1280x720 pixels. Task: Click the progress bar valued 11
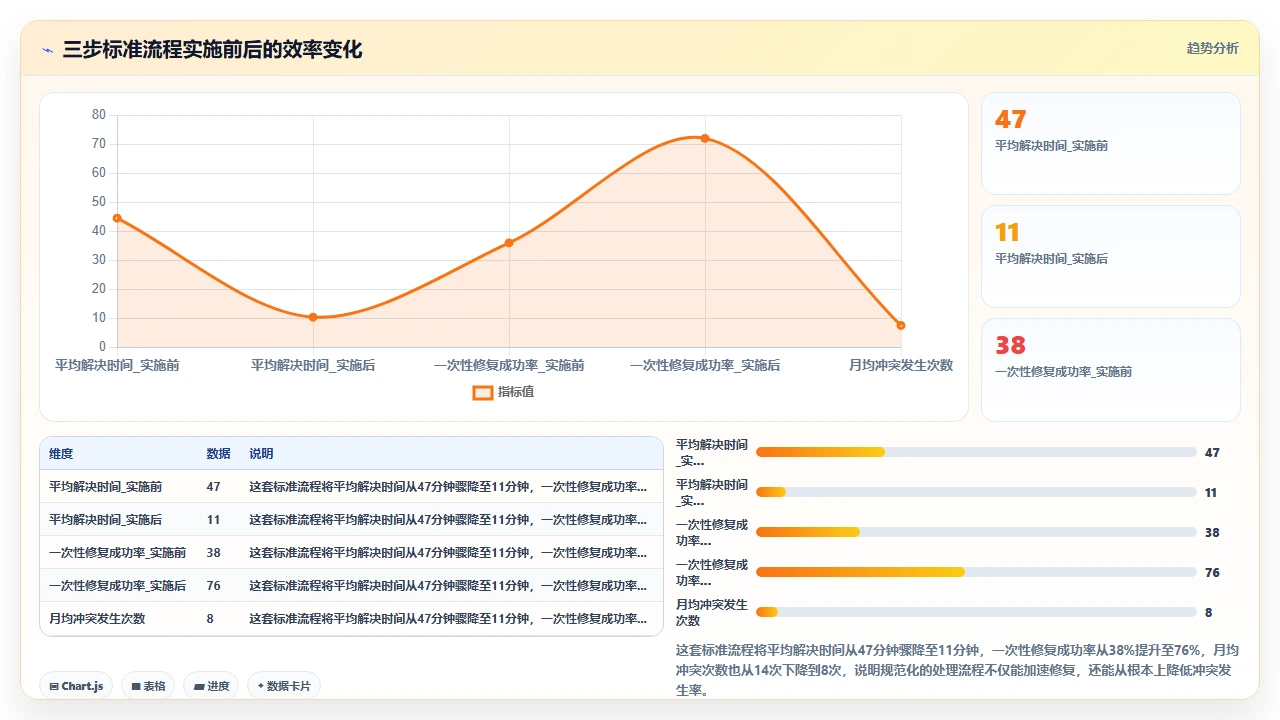[976, 492]
